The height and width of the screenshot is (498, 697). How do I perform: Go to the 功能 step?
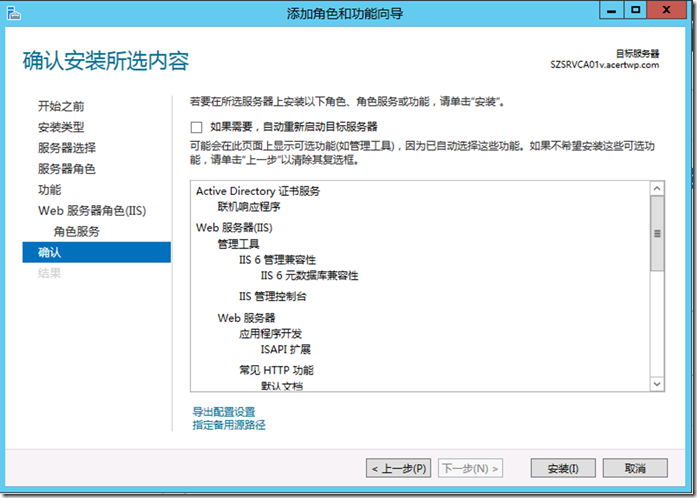point(49,190)
